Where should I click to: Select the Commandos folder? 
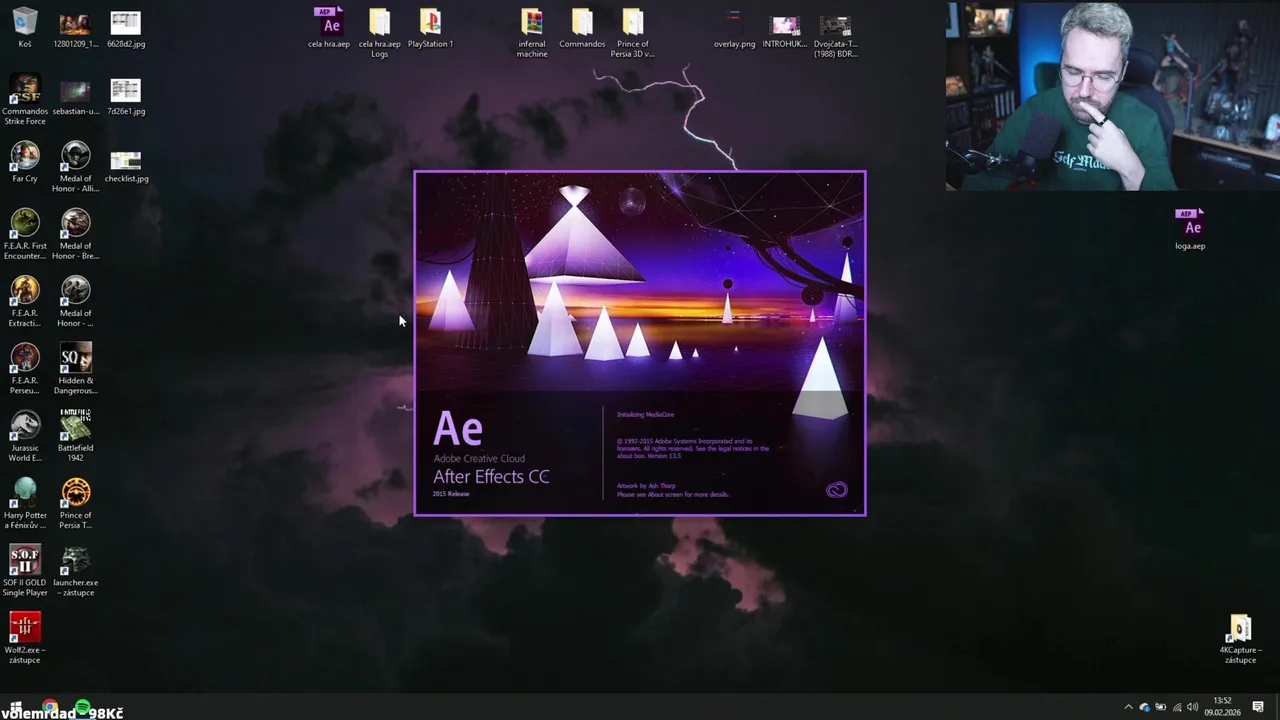[582, 28]
